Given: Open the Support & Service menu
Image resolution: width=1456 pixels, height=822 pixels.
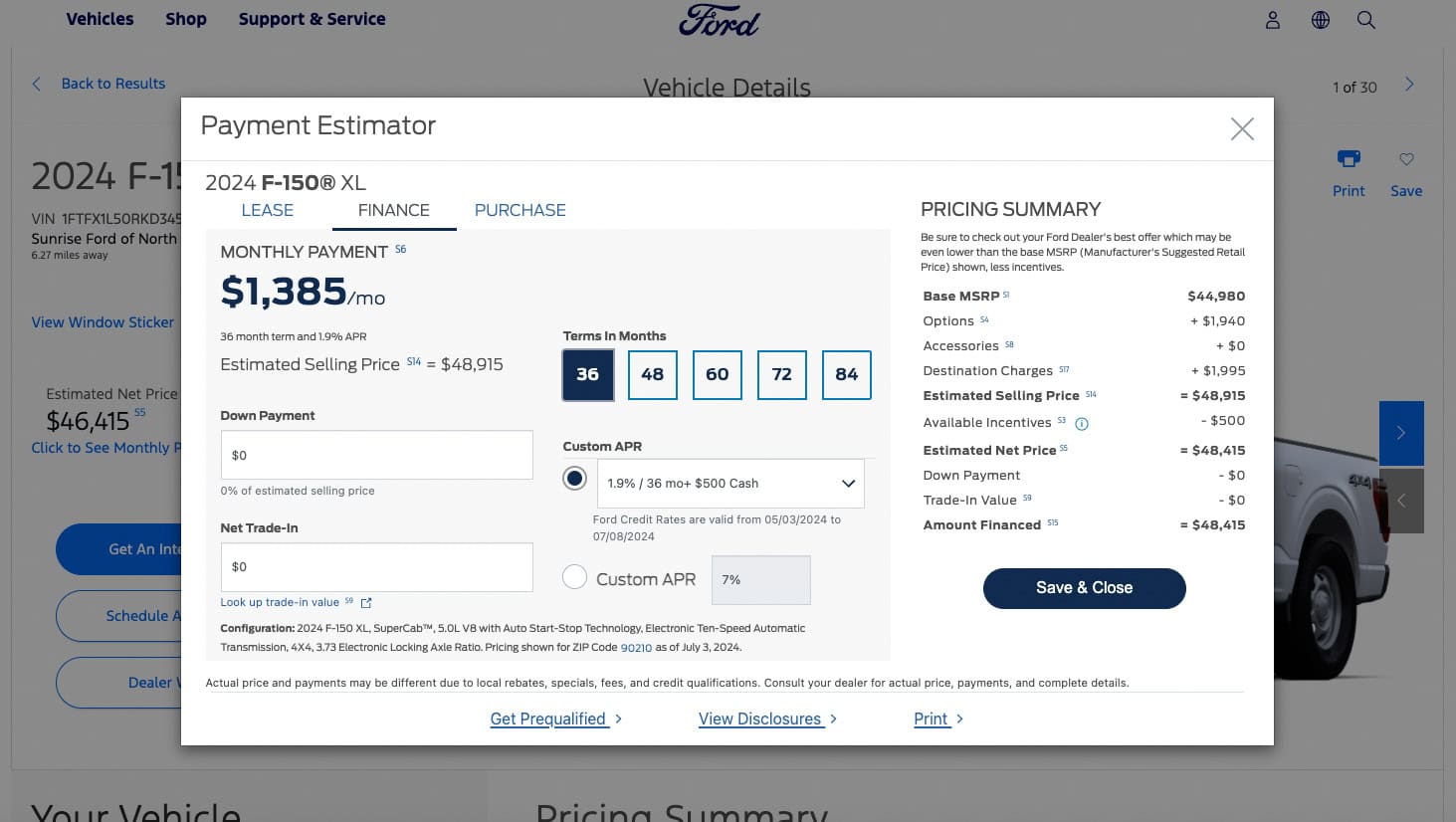Looking at the screenshot, I should pyautogui.click(x=312, y=19).
